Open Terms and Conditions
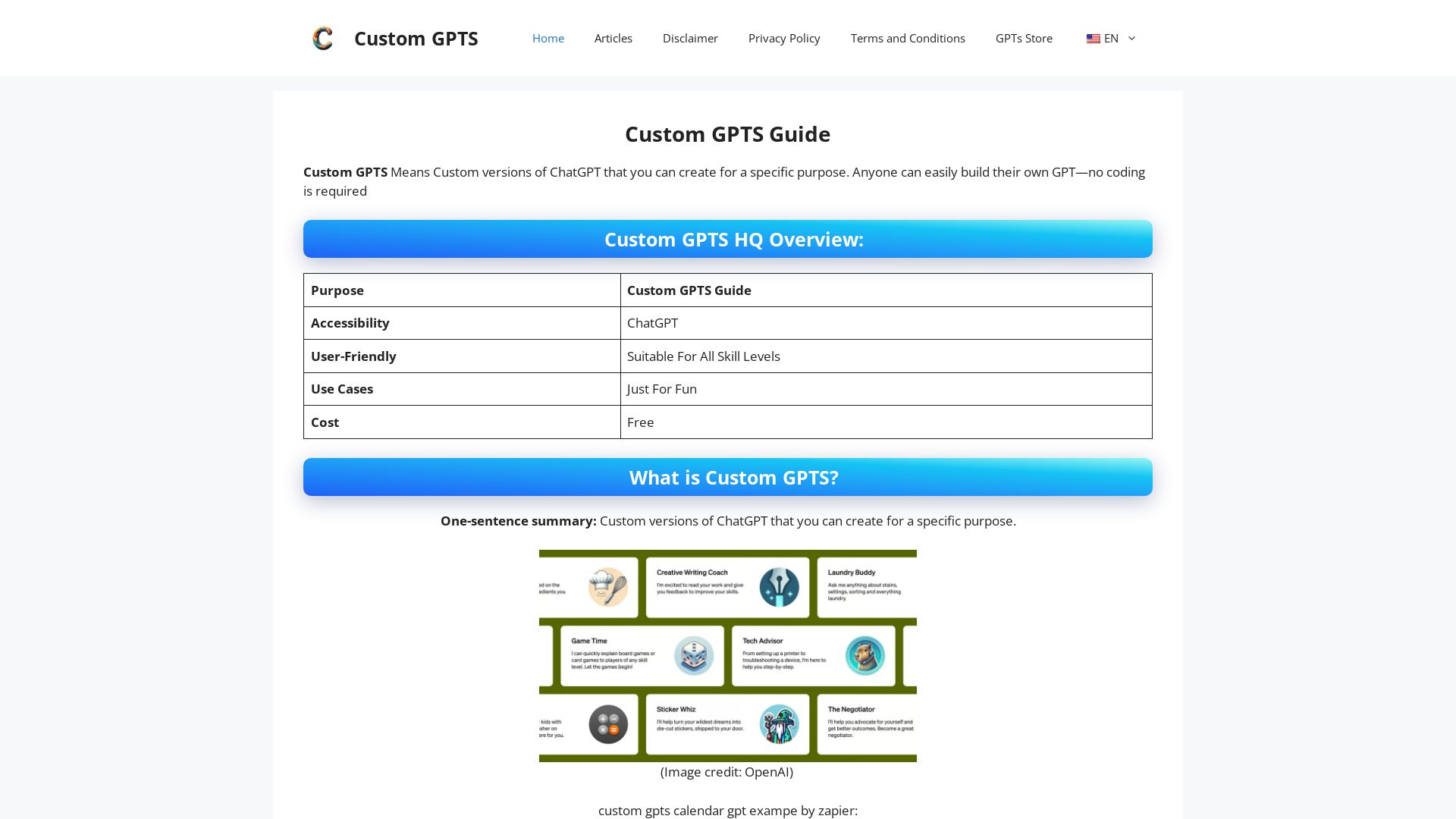This screenshot has height=819, width=1456. 908,38
